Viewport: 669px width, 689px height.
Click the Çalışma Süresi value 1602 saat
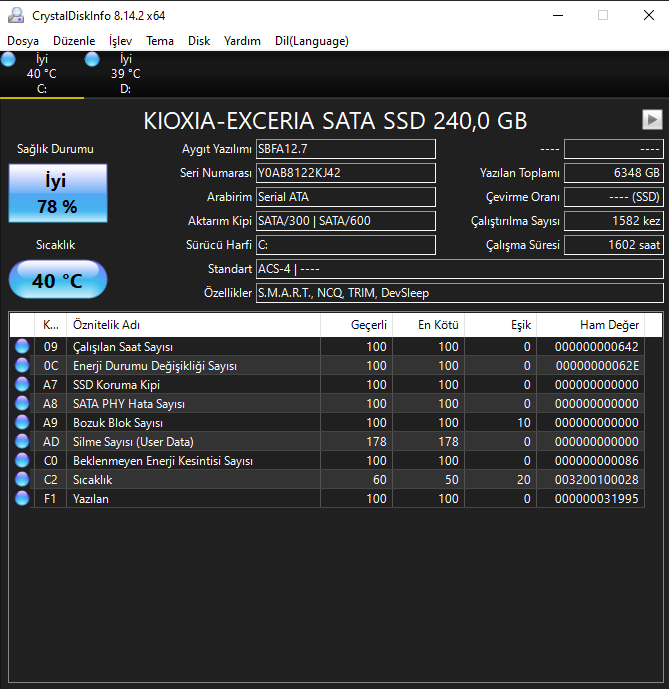click(614, 245)
